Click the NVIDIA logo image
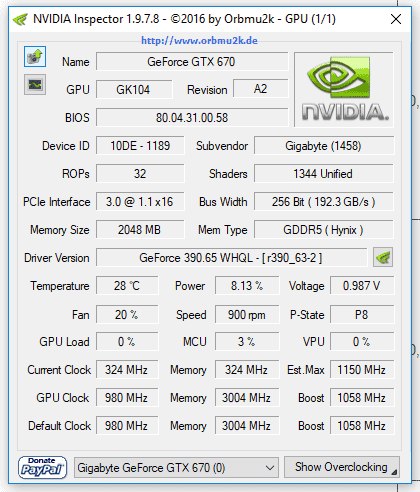420x492 pixels. (344, 89)
